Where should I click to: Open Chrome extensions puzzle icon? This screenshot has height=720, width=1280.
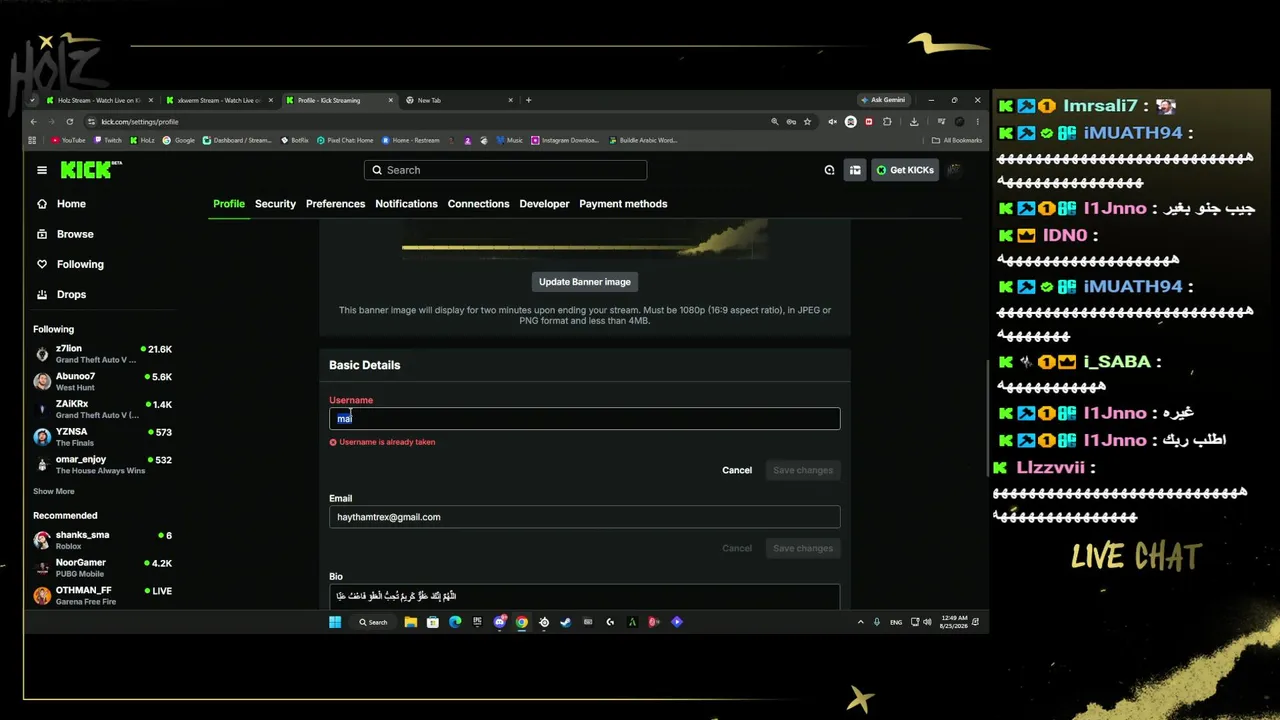click(887, 122)
